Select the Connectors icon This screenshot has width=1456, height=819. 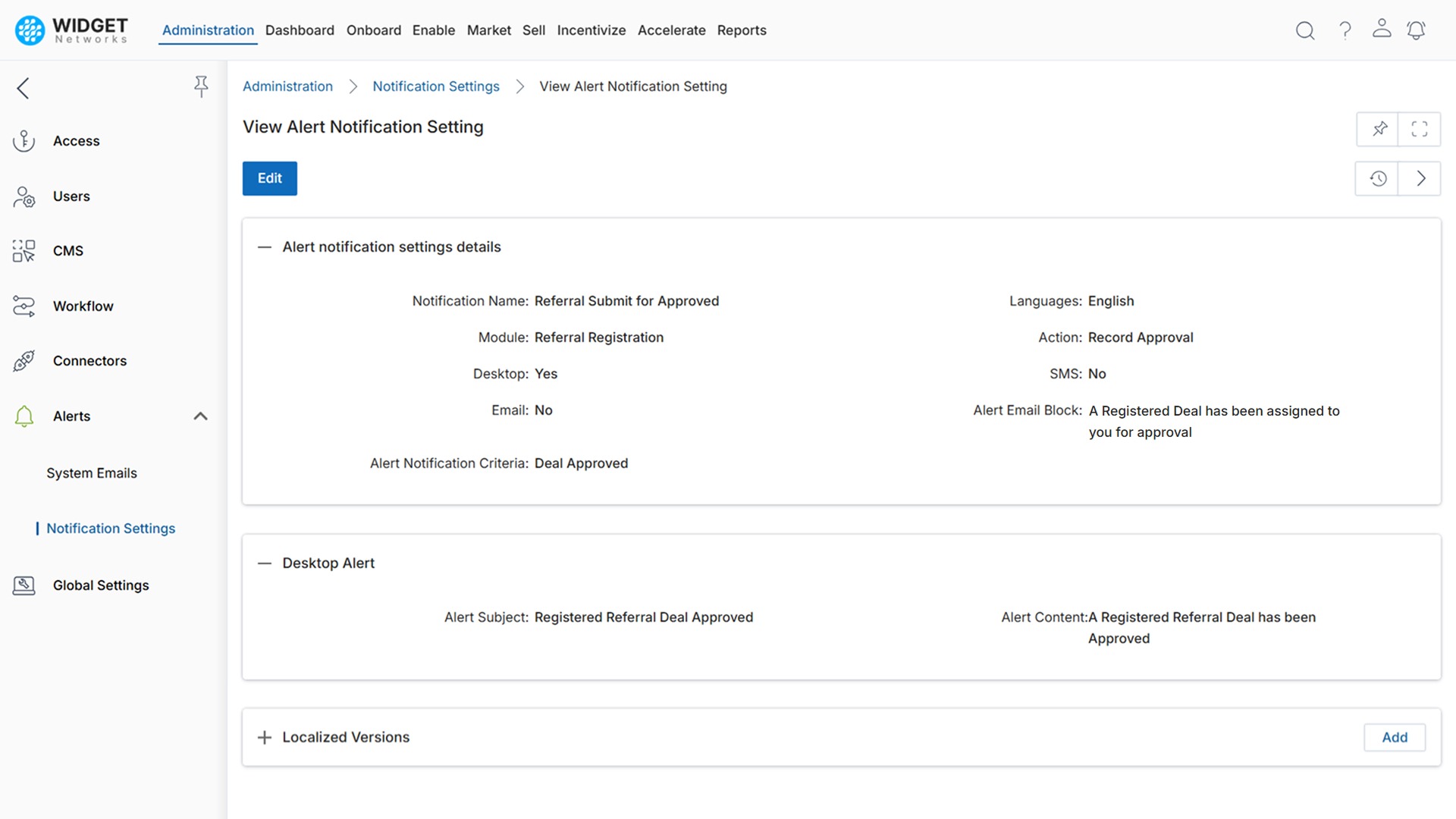tap(24, 360)
